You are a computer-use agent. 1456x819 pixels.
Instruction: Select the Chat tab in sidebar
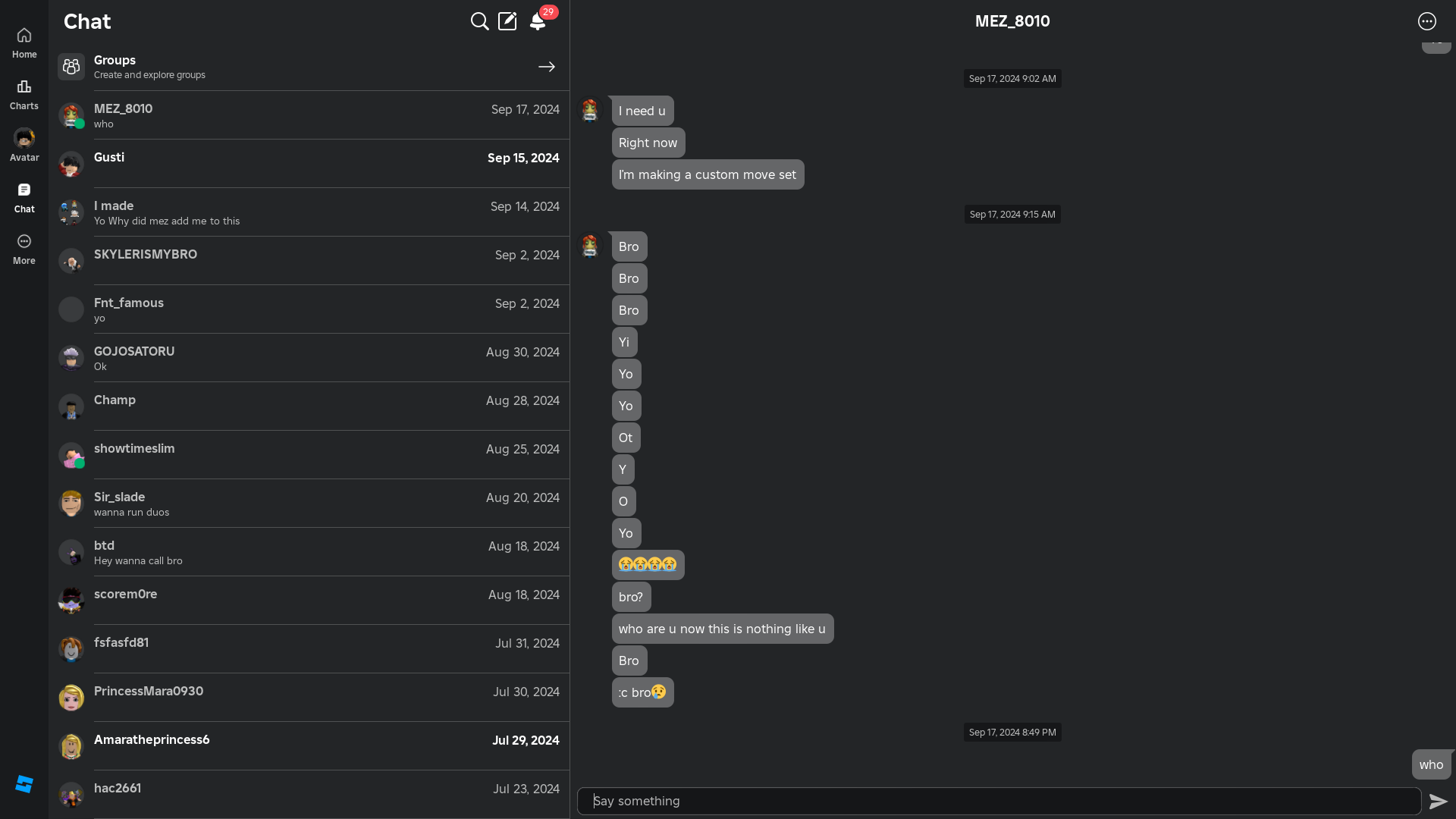(24, 197)
